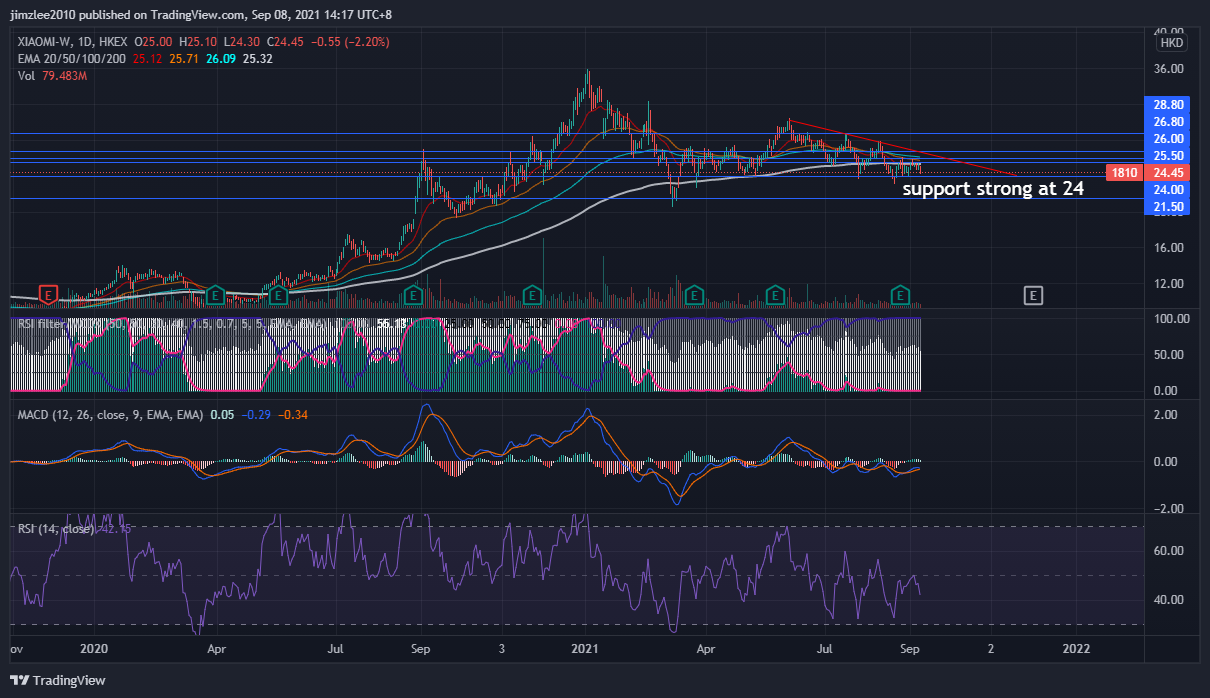The width and height of the screenshot is (1210, 698).
Task: Click the blue MACD value -0.29
Action: pos(257,414)
